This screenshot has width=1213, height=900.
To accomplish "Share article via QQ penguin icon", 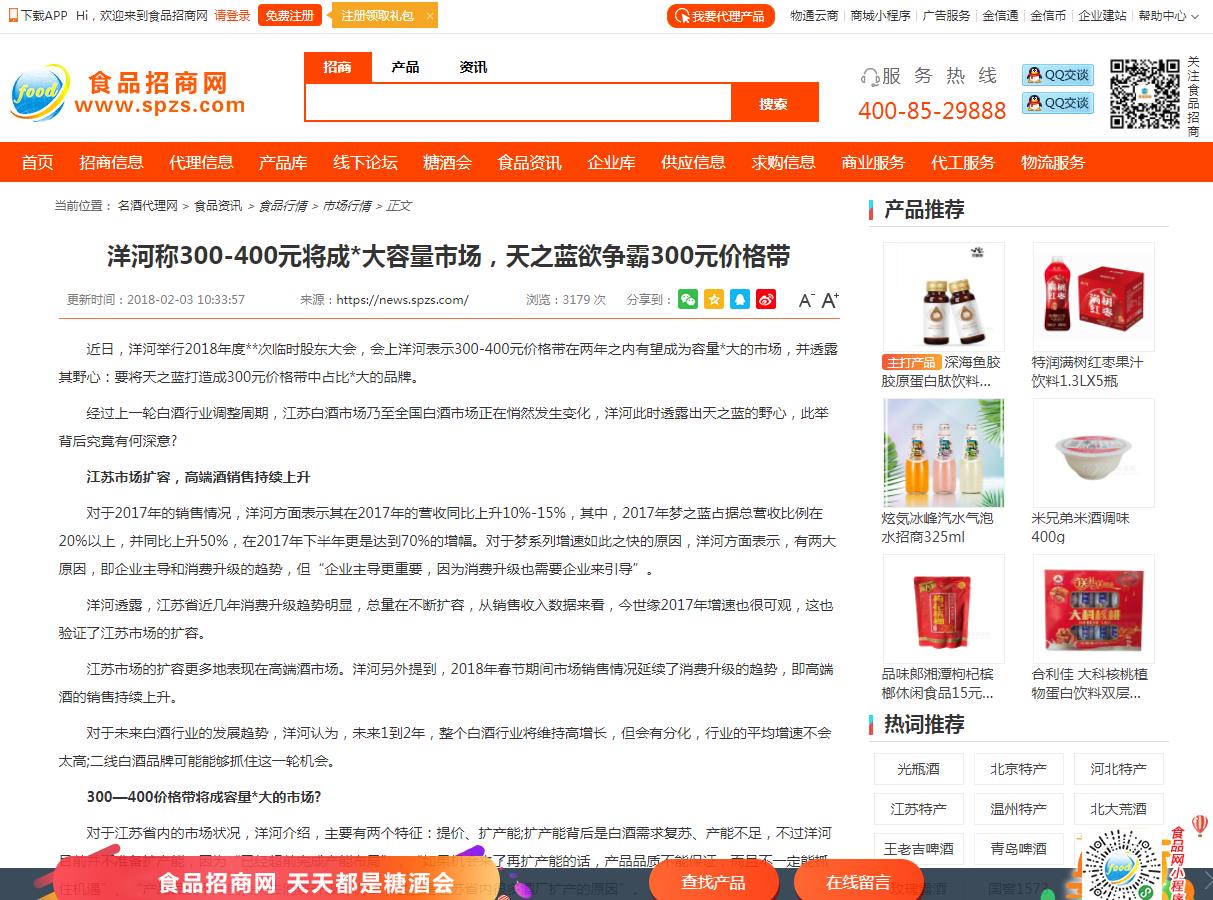I will point(739,299).
